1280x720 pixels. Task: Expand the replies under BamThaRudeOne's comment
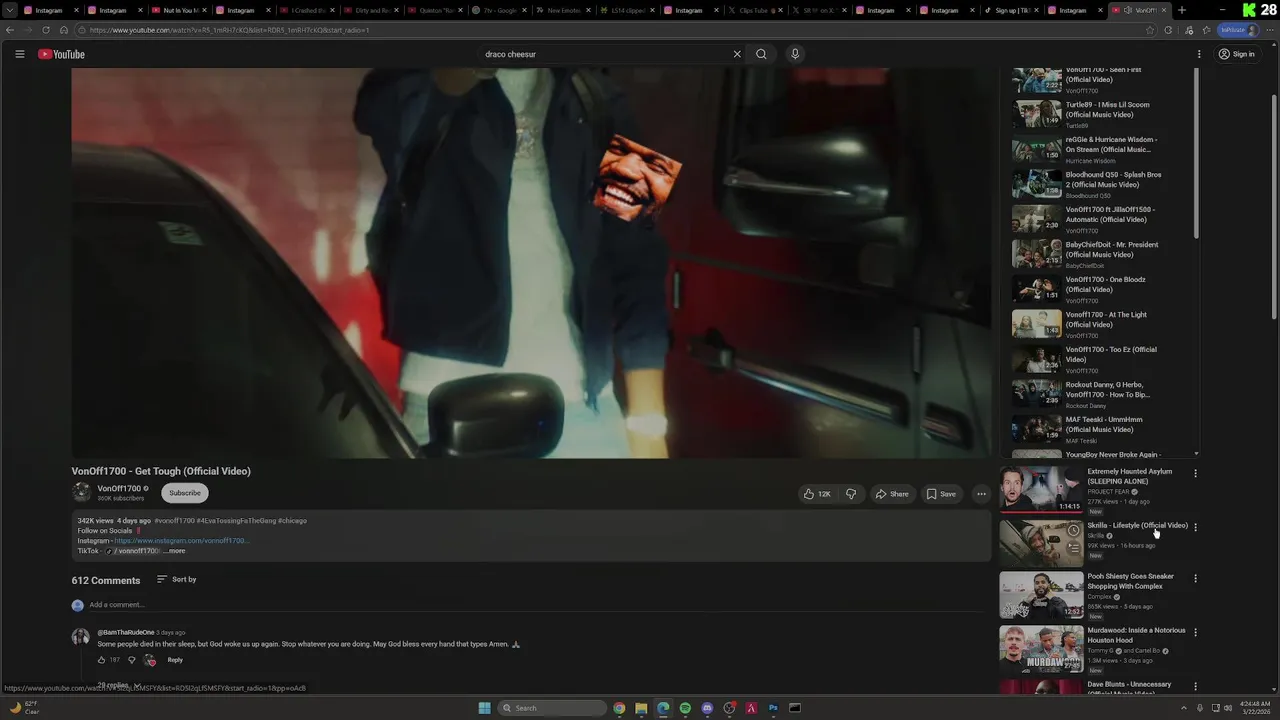coord(118,686)
